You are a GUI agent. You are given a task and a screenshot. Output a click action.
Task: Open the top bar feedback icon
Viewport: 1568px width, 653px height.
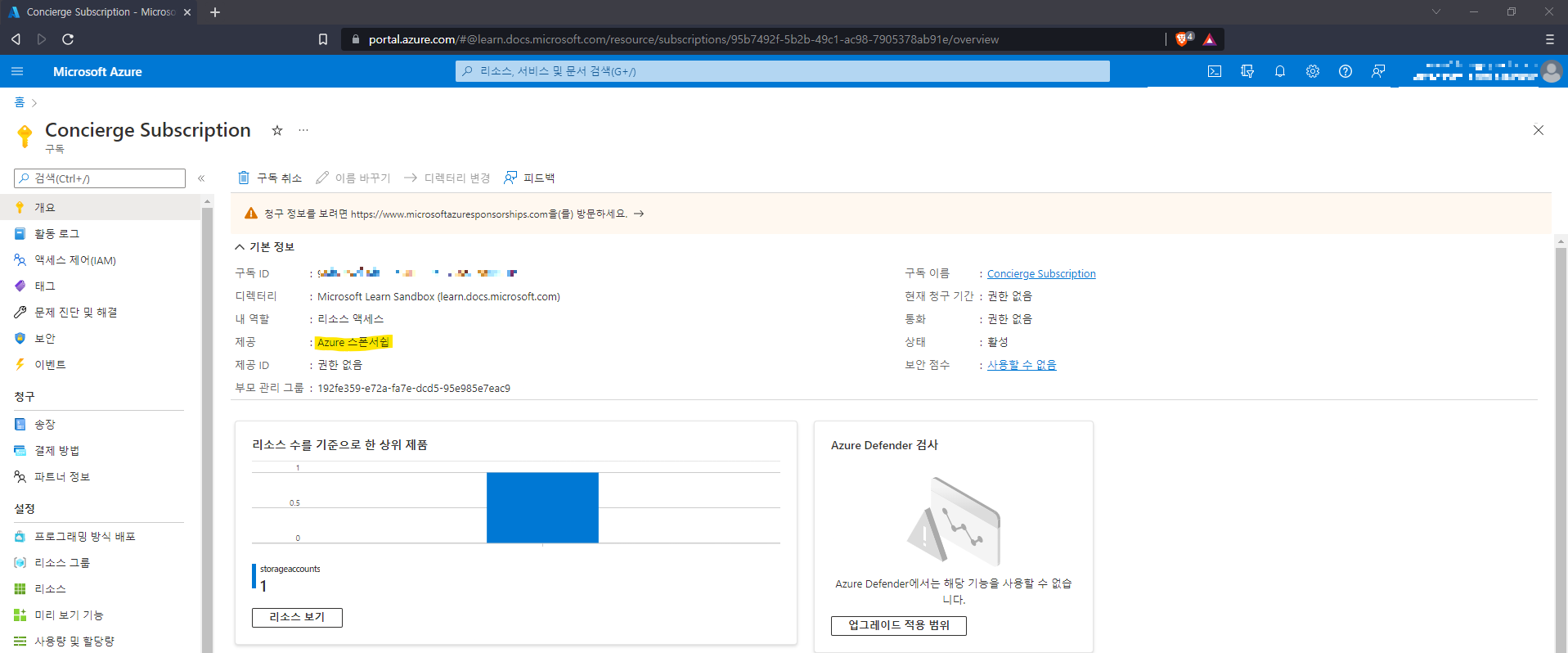click(1378, 71)
